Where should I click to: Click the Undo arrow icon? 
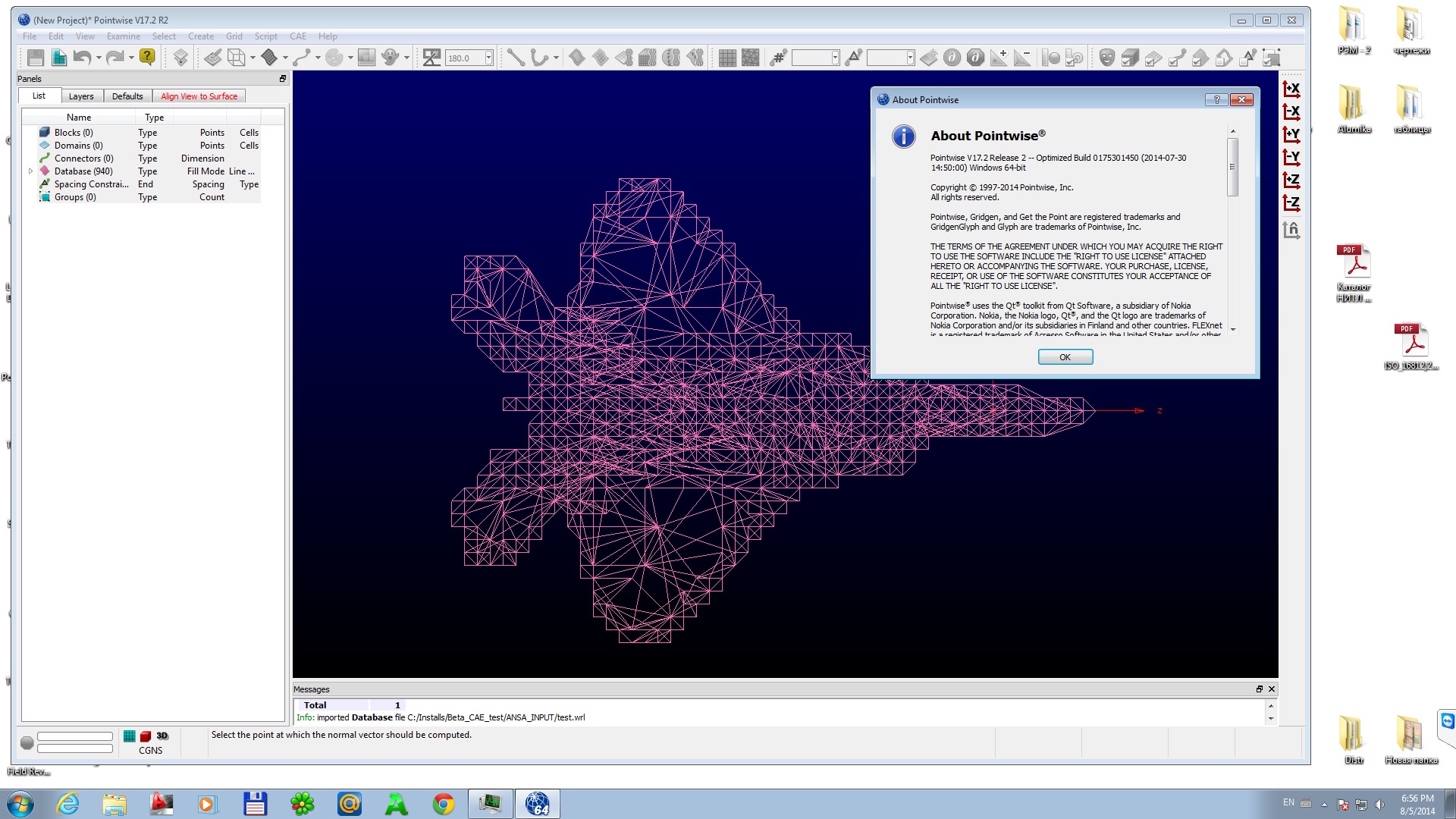[82, 58]
